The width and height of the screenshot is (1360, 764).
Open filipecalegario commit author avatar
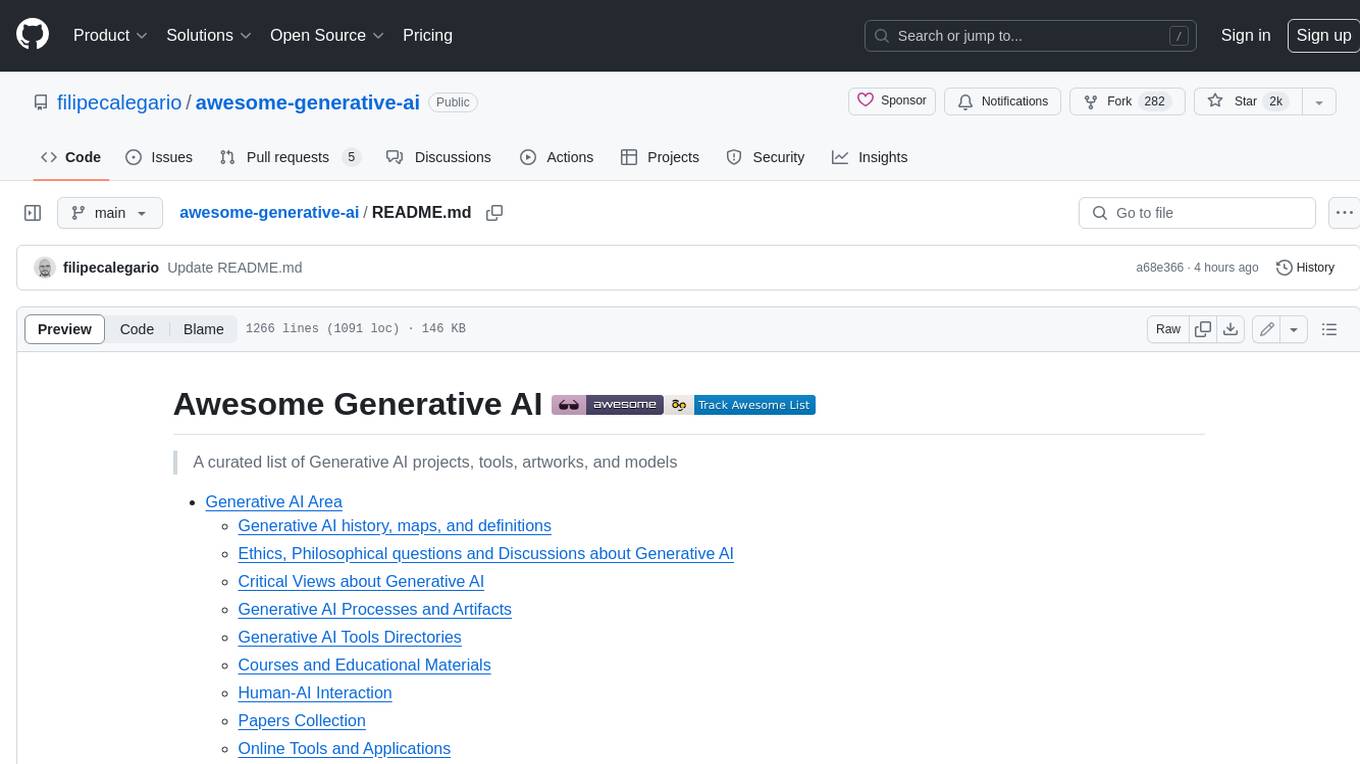[44, 268]
